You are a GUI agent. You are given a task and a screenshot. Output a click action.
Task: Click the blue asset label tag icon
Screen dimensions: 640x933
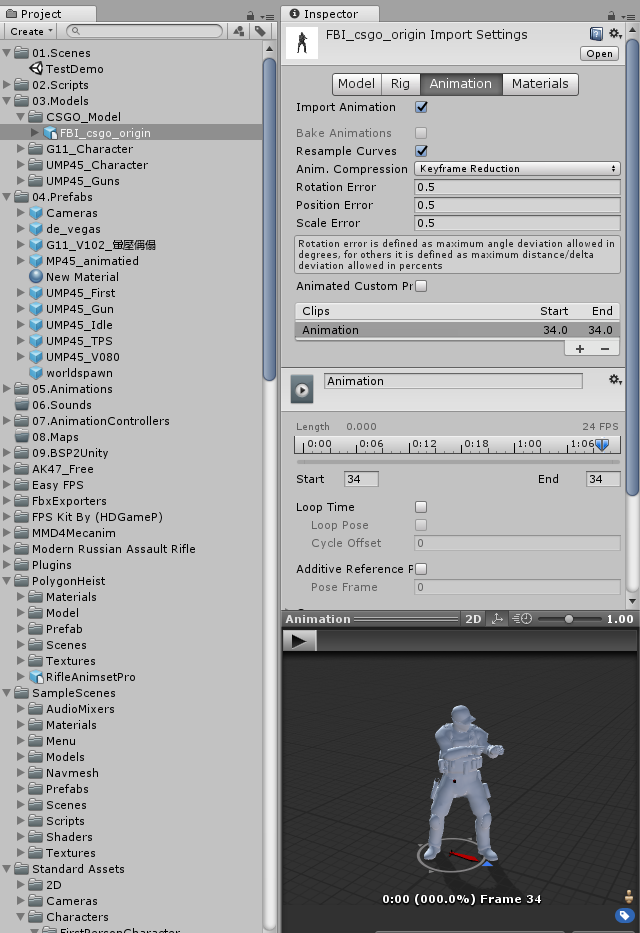(x=624, y=915)
